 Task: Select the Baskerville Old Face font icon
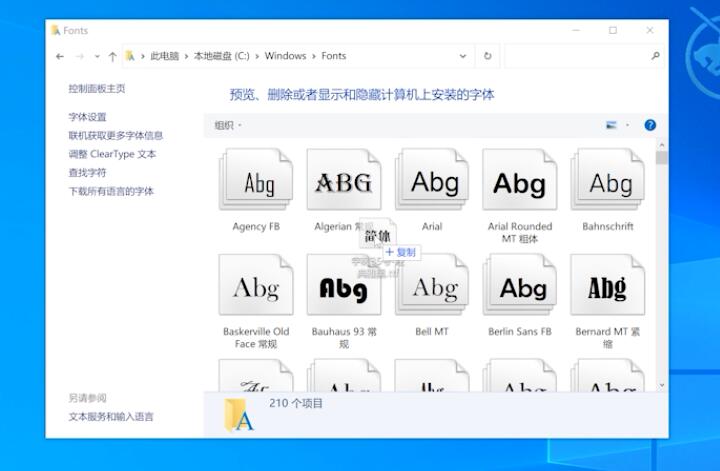256,285
